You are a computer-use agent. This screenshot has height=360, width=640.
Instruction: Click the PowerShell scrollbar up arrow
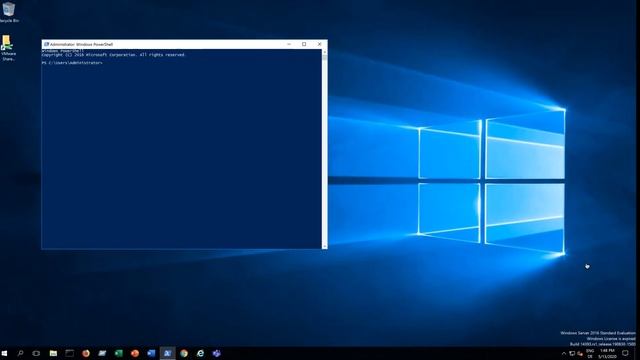pos(324,52)
